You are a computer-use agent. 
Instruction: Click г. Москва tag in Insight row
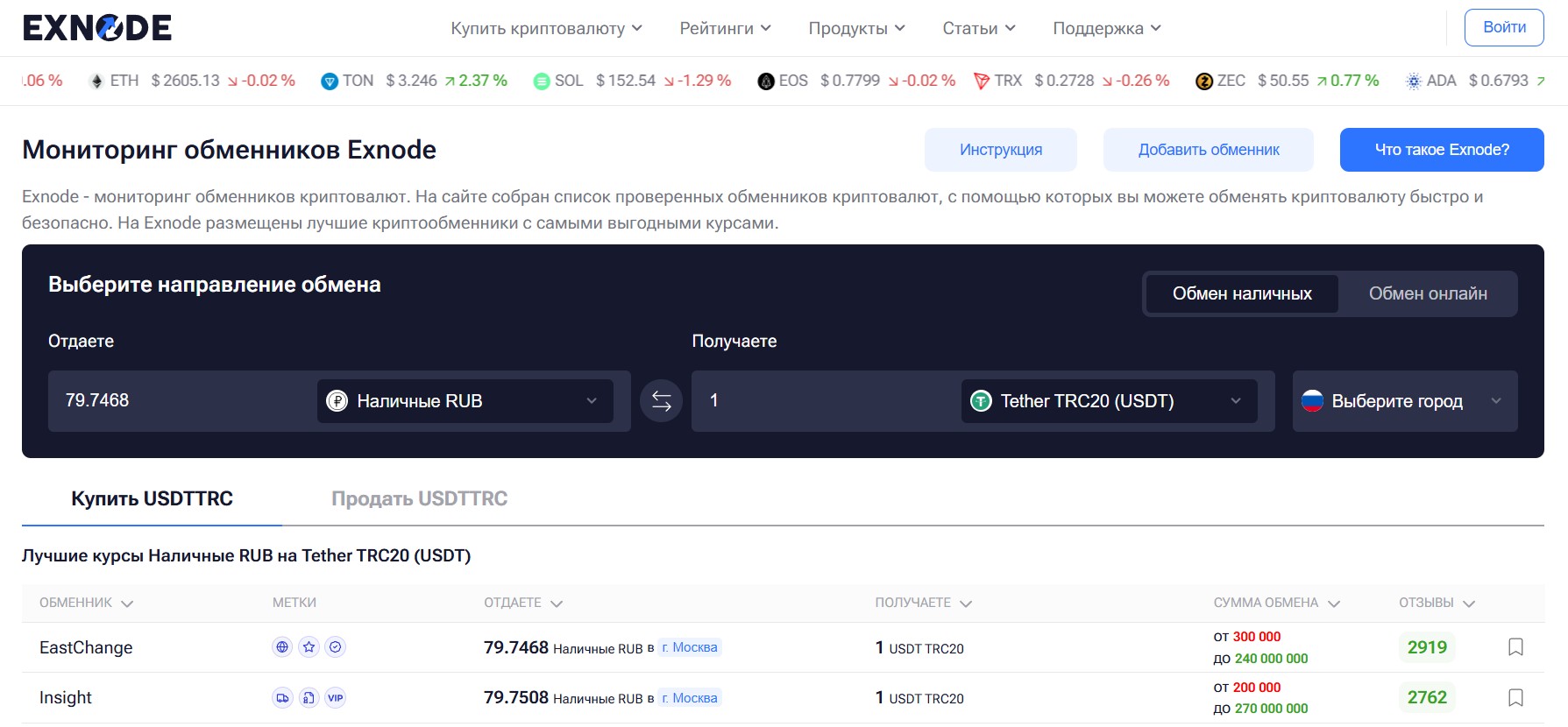click(690, 698)
